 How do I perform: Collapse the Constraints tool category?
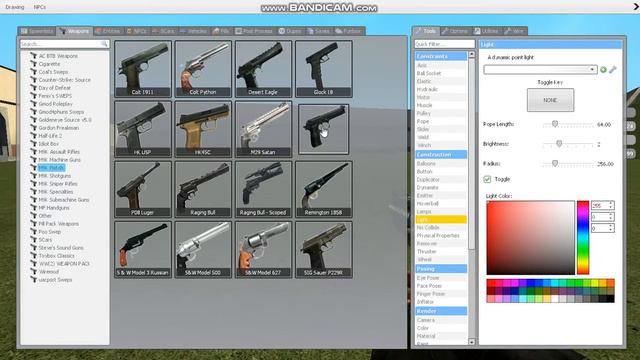click(x=441, y=56)
